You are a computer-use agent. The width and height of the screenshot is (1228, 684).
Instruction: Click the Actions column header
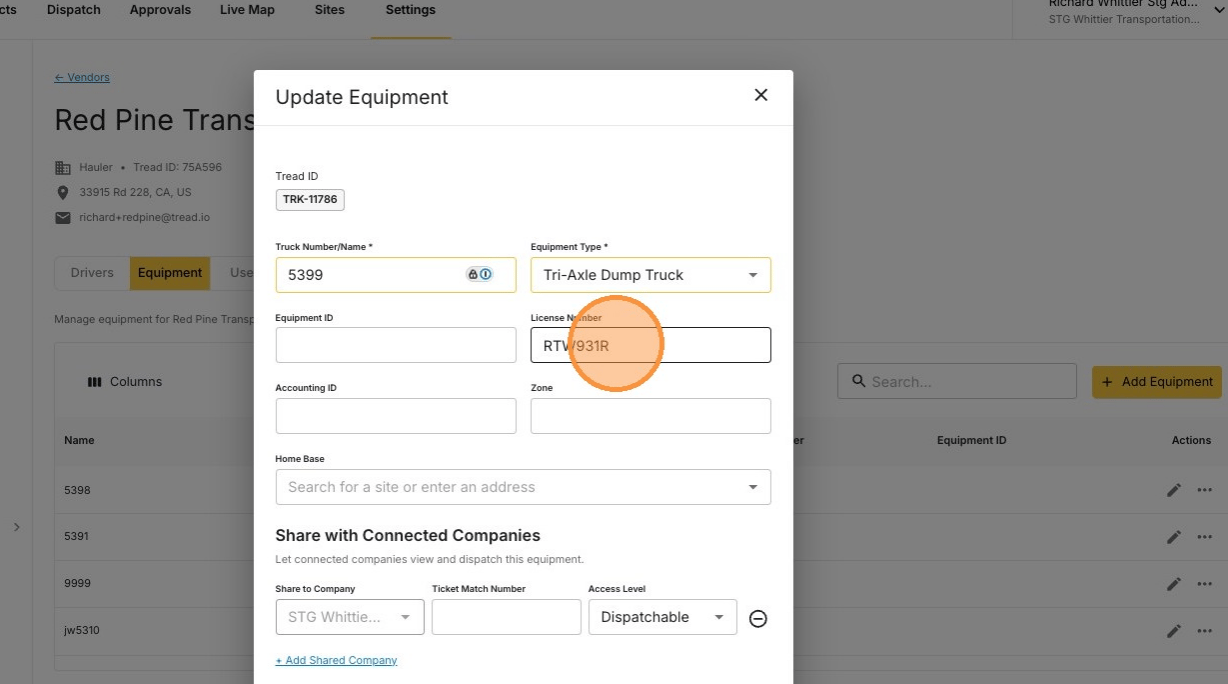click(1191, 440)
